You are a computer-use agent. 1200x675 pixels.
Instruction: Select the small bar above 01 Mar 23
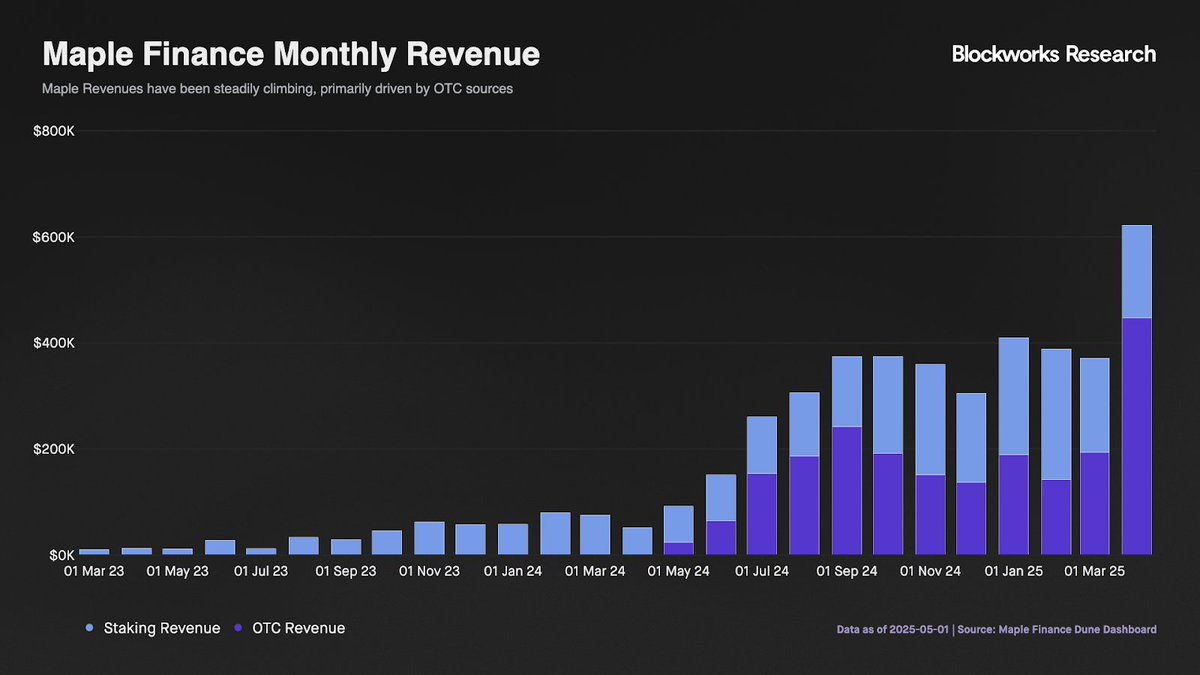[x=95, y=552]
